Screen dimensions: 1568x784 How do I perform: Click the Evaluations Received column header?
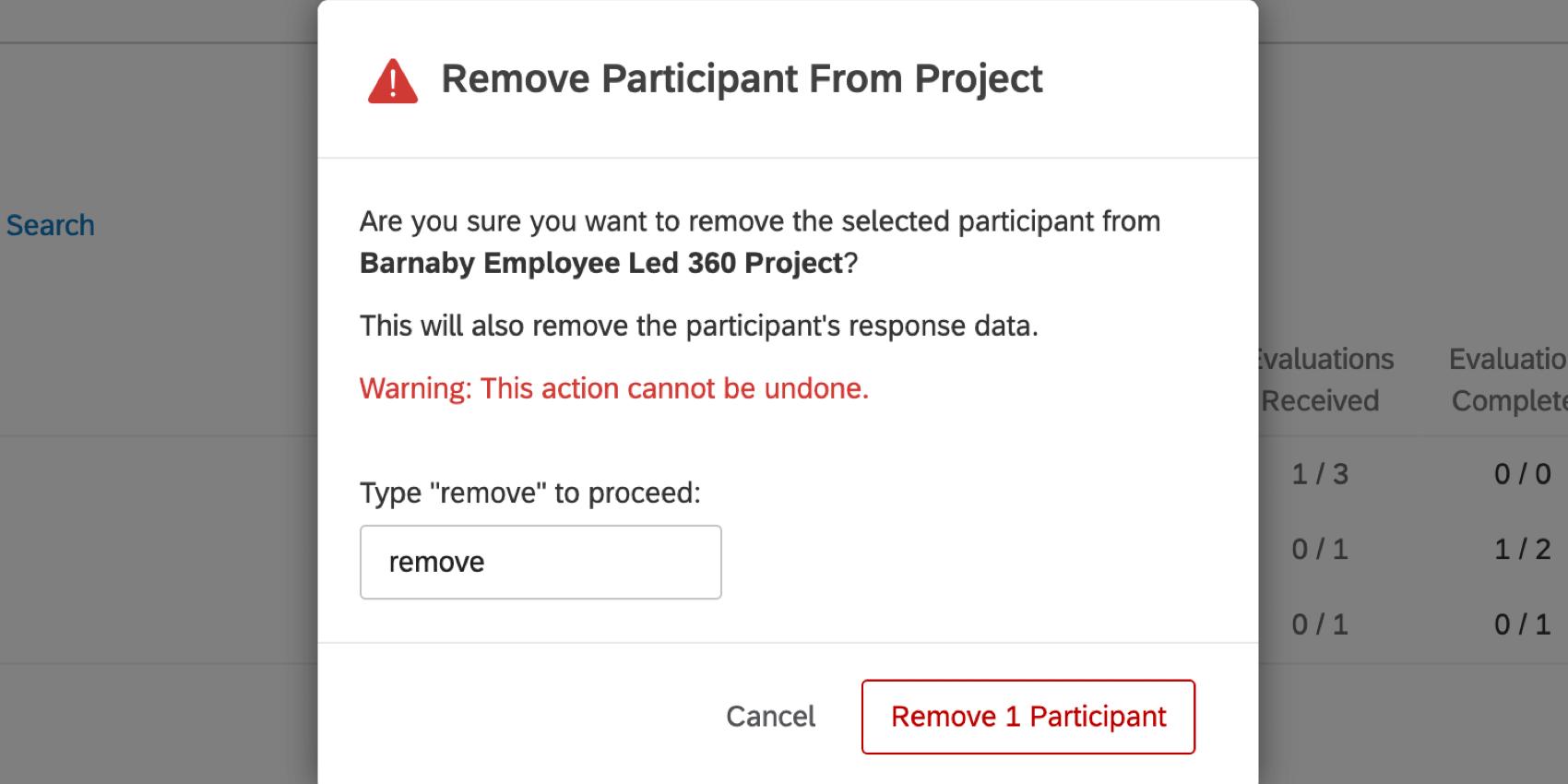click(x=1322, y=379)
